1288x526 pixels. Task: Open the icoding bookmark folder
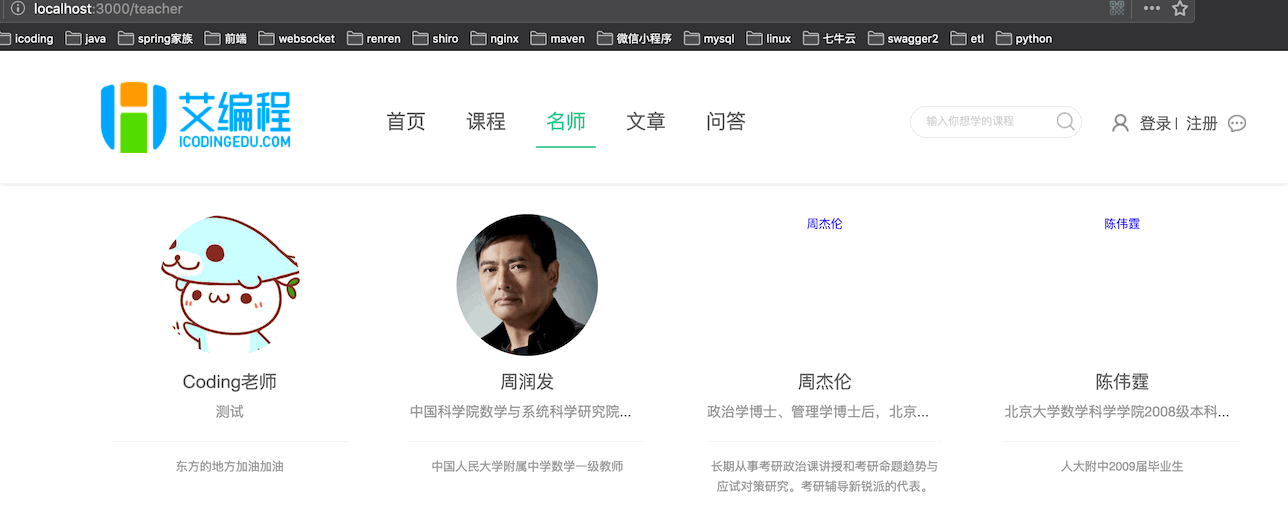point(26,39)
